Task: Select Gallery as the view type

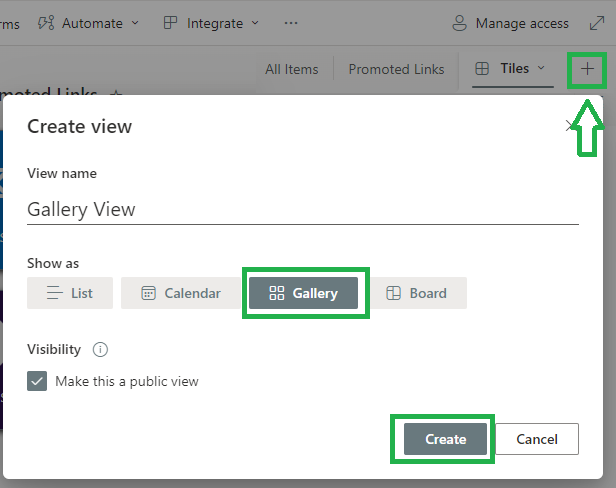Action: point(303,293)
